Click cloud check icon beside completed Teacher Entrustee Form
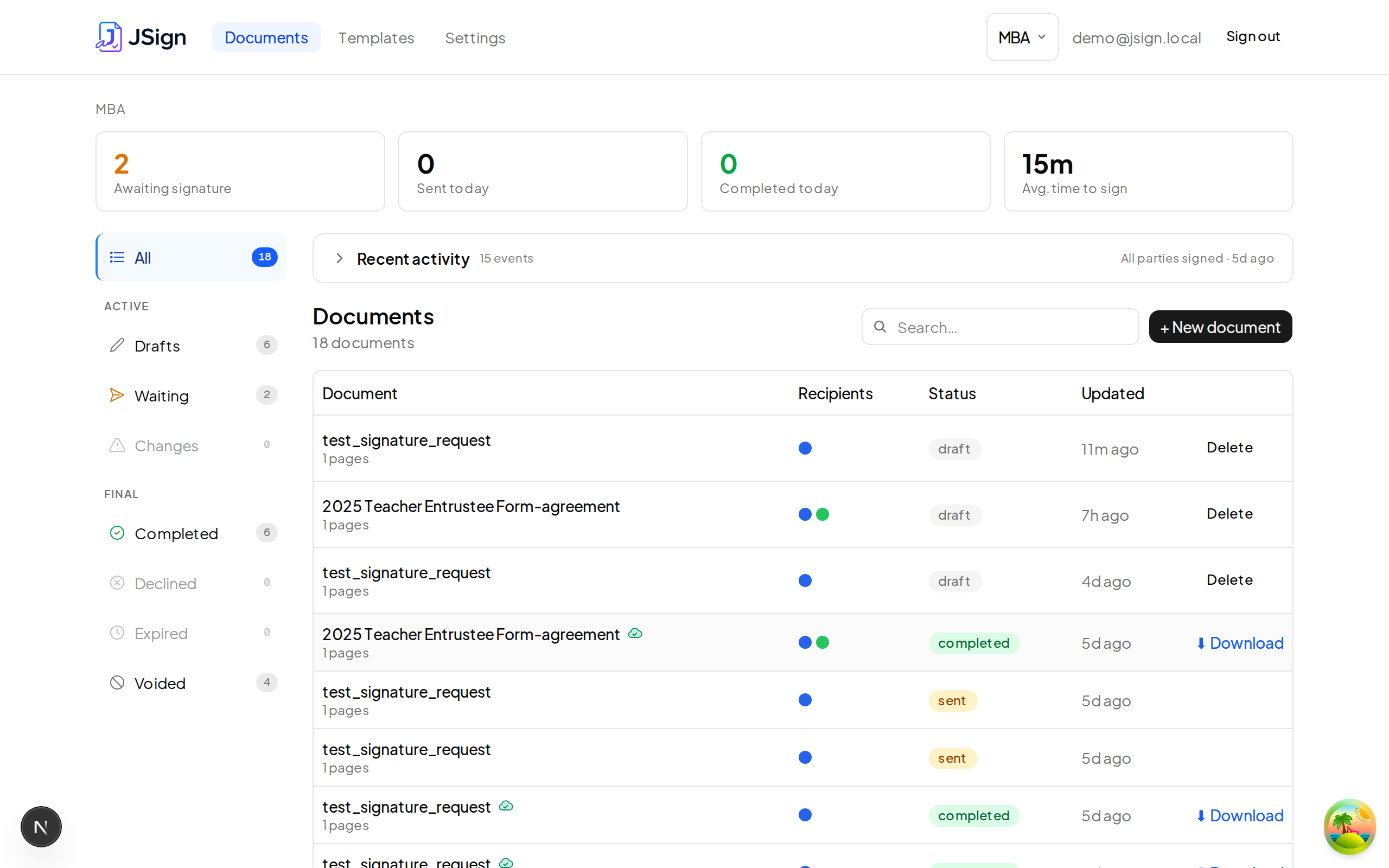This screenshot has height=868, width=1389. pos(635,633)
